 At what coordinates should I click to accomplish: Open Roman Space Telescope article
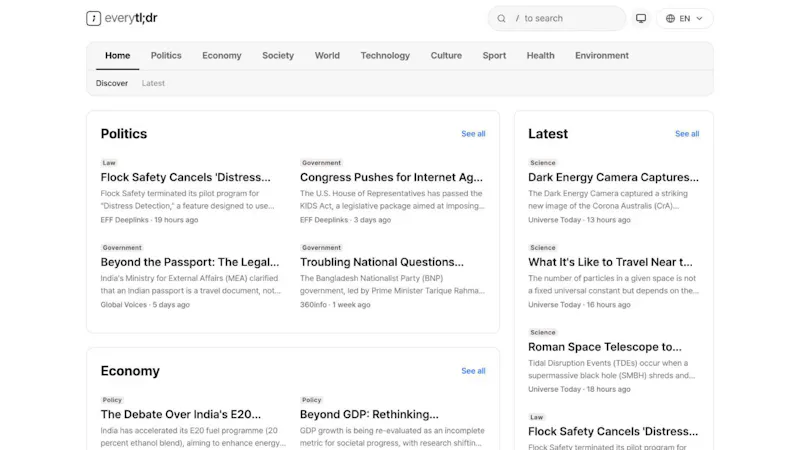(605, 347)
